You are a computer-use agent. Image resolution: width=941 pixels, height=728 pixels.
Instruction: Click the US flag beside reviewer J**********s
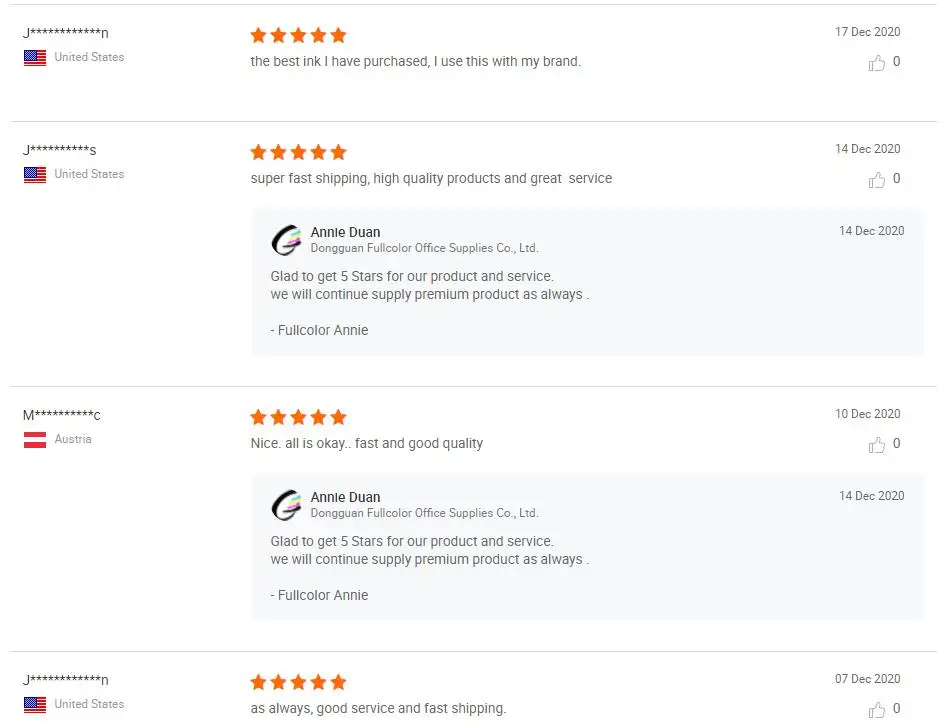pyautogui.click(x=35, y=175)
